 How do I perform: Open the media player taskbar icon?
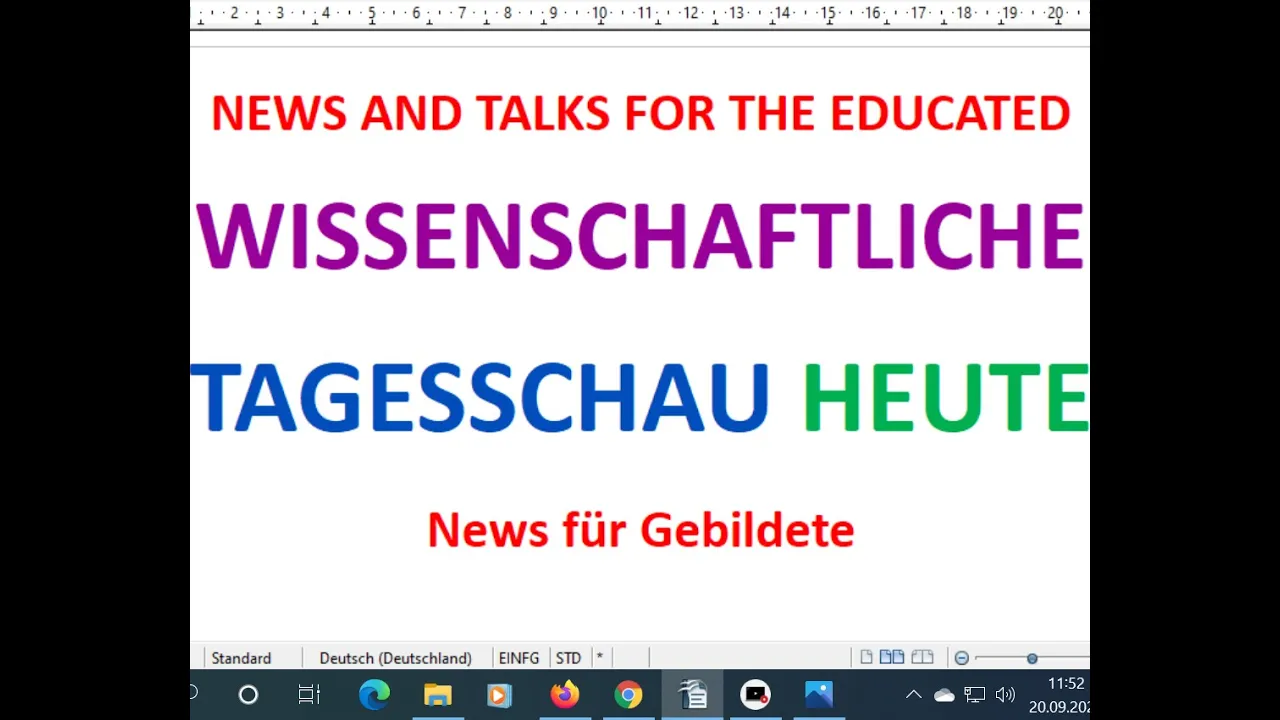point(500,694)
